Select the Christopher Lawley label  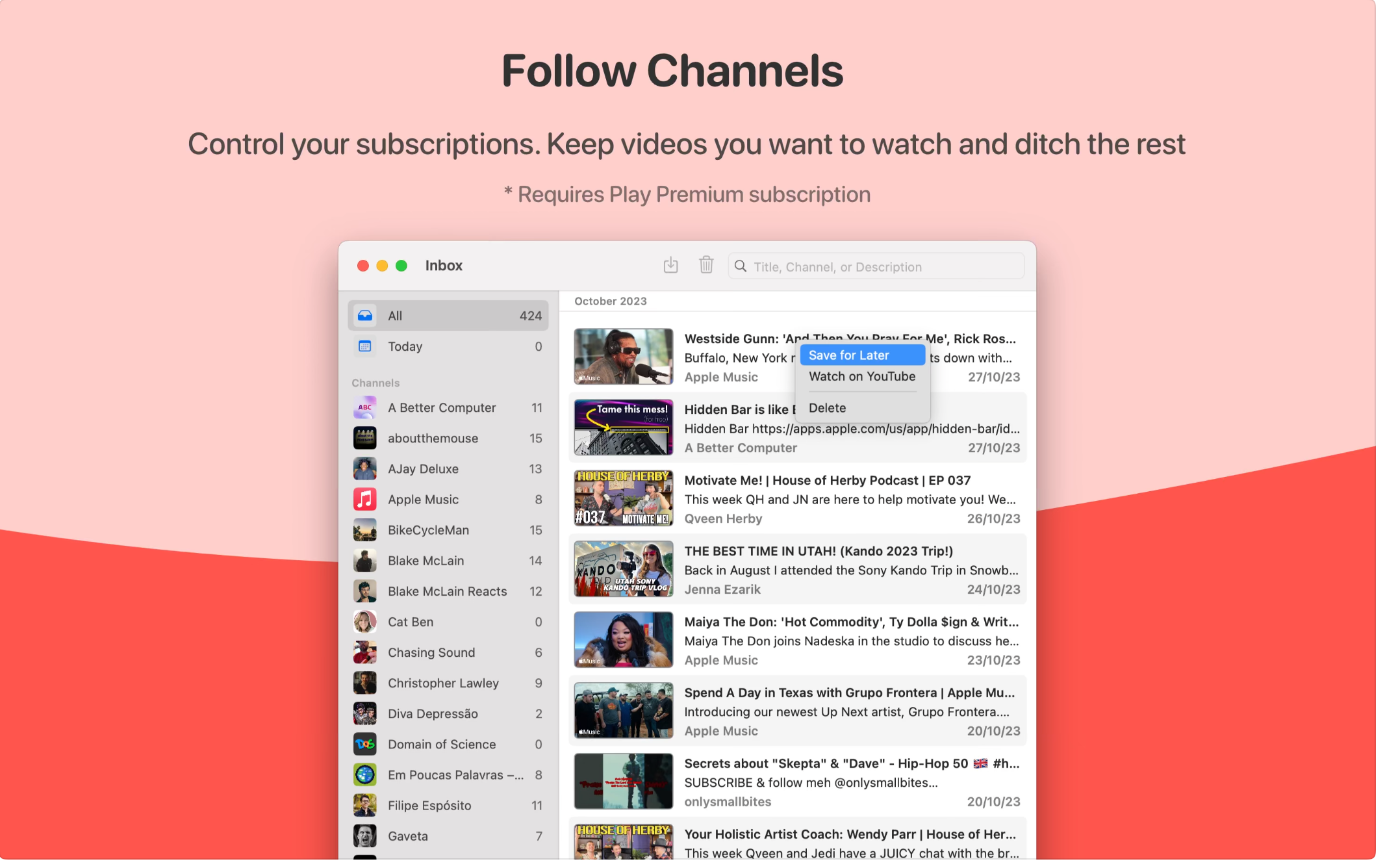tap(443, 683)
